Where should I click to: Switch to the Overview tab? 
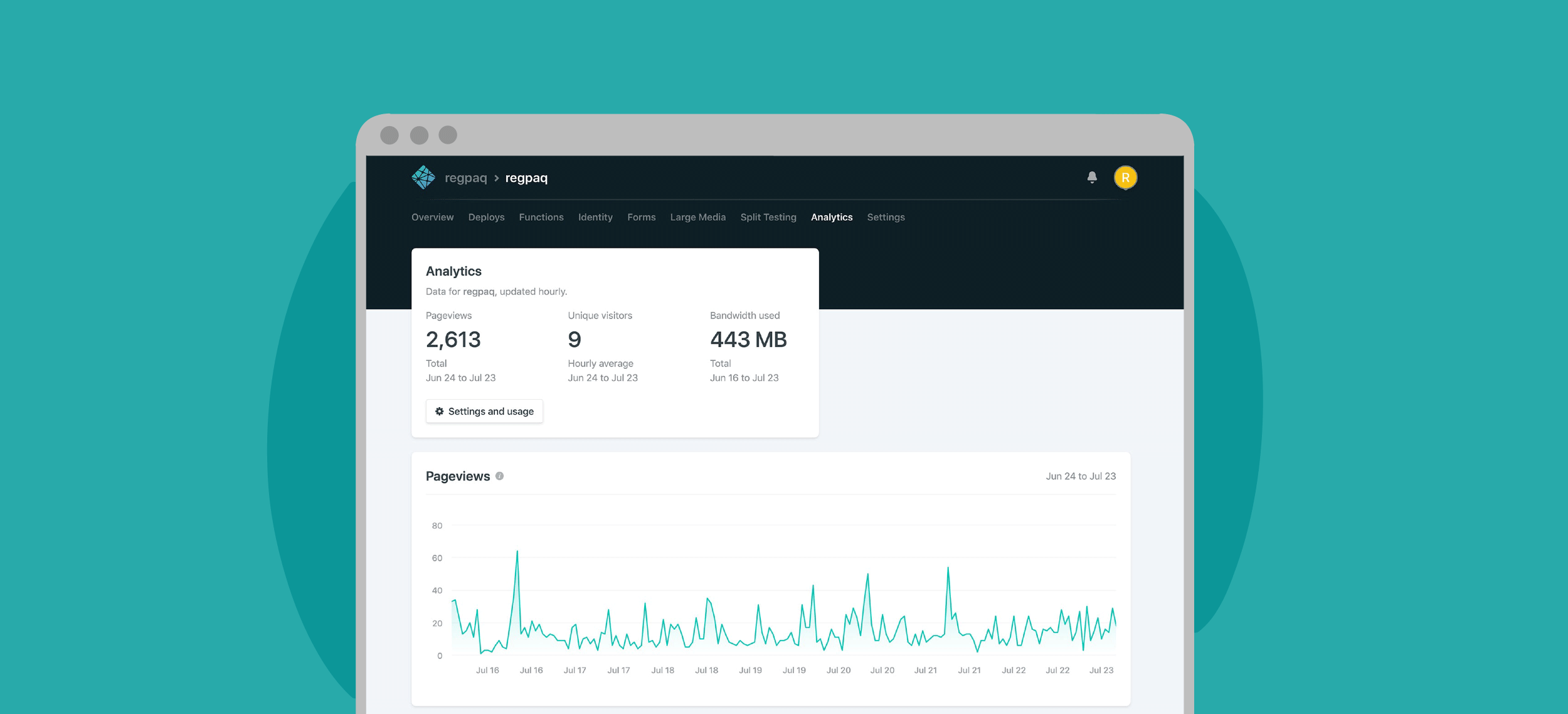(x=432, y=217)
